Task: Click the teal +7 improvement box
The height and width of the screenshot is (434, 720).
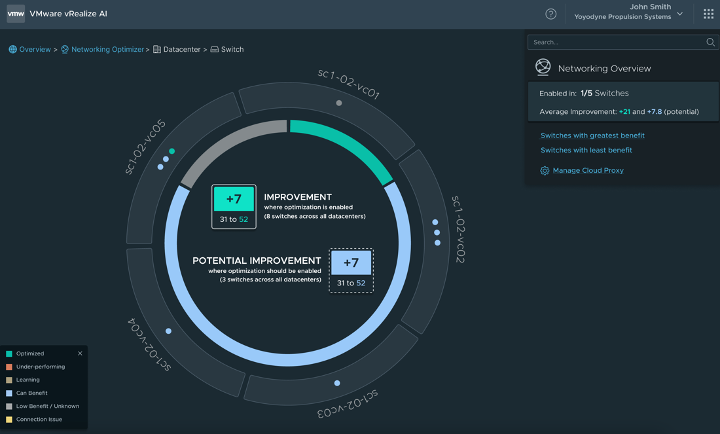Action: coord(234,199)
